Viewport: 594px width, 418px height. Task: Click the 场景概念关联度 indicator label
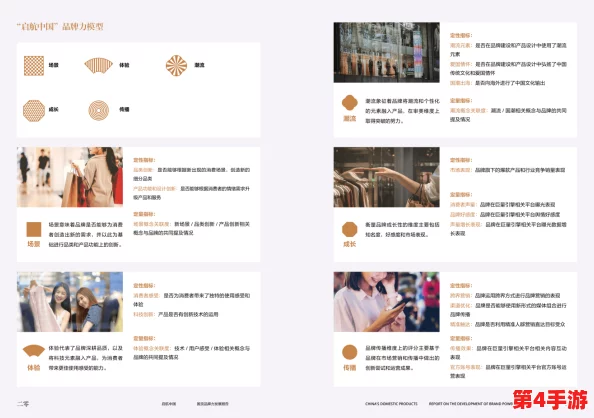tap(152, 224)
